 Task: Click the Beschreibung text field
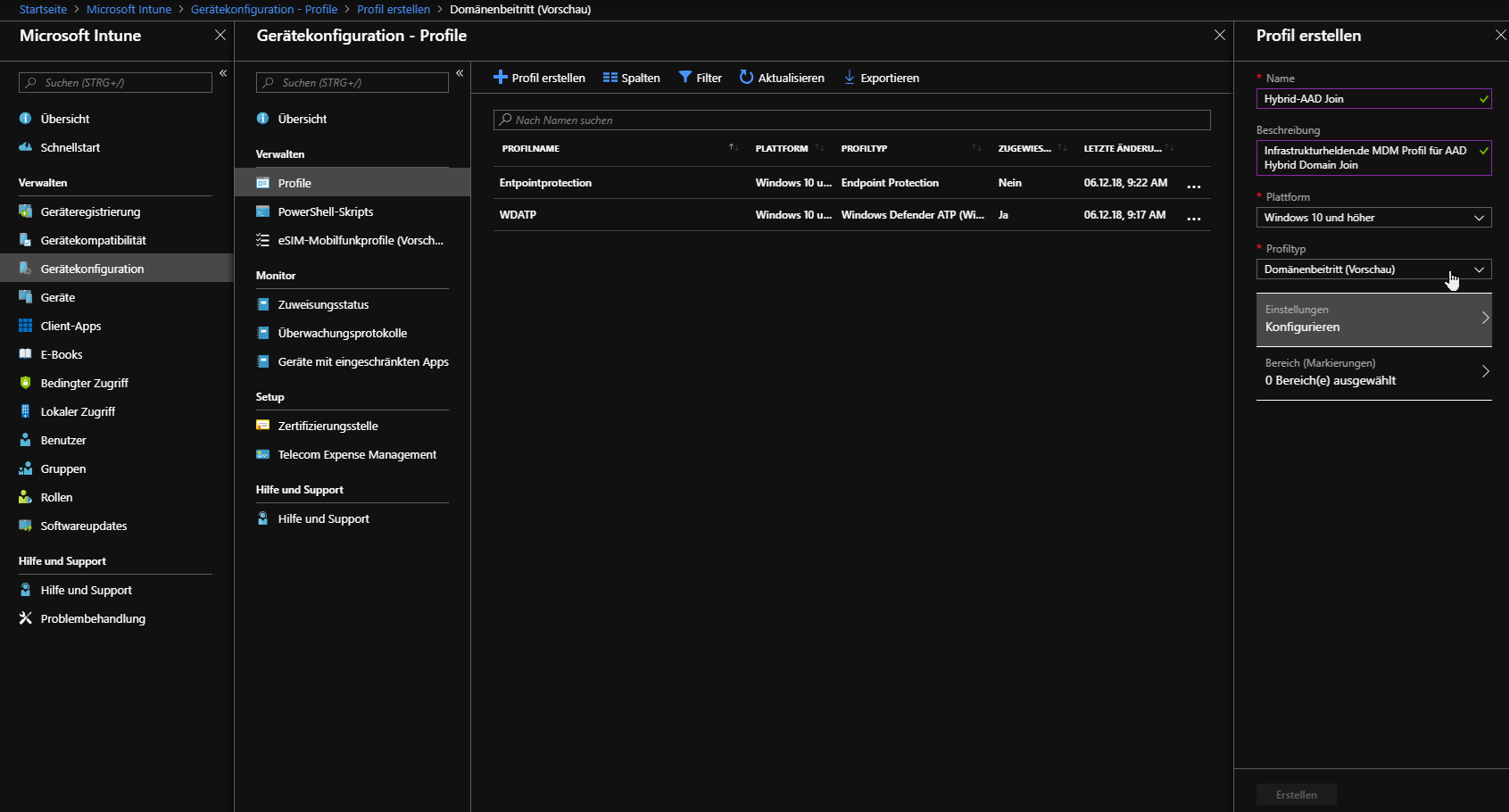pos(1373,158)
